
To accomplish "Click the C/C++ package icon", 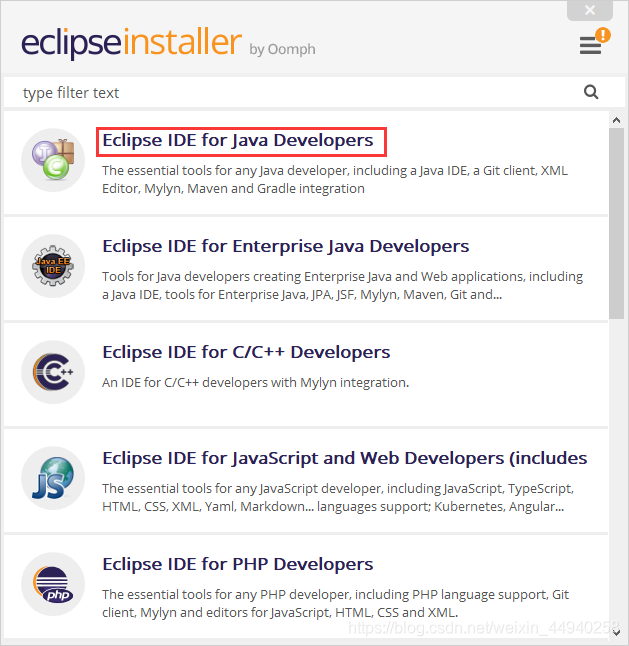I will (x=53, y=372).
